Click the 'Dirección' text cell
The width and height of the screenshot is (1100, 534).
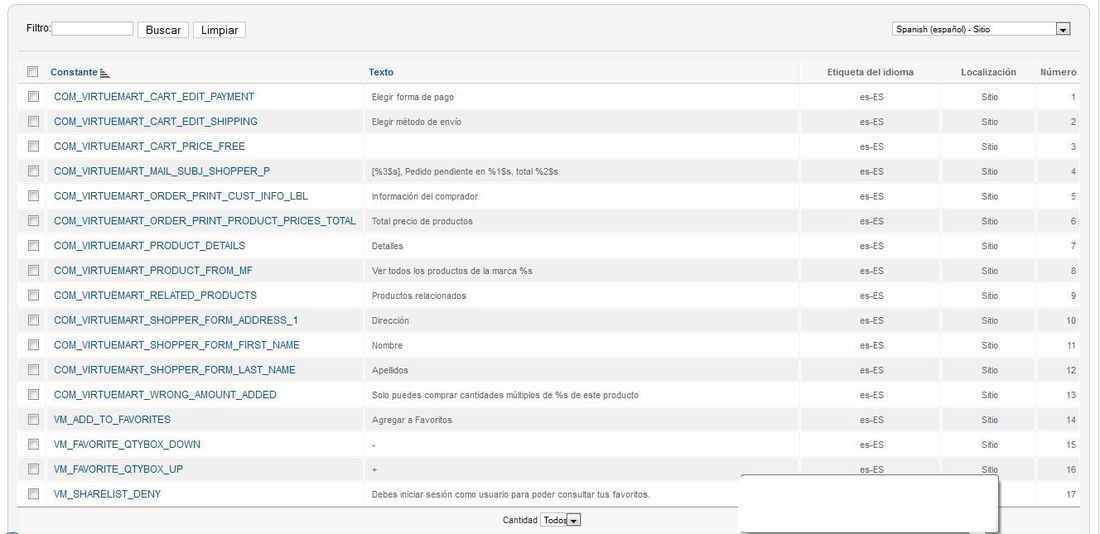pos(390,321)
